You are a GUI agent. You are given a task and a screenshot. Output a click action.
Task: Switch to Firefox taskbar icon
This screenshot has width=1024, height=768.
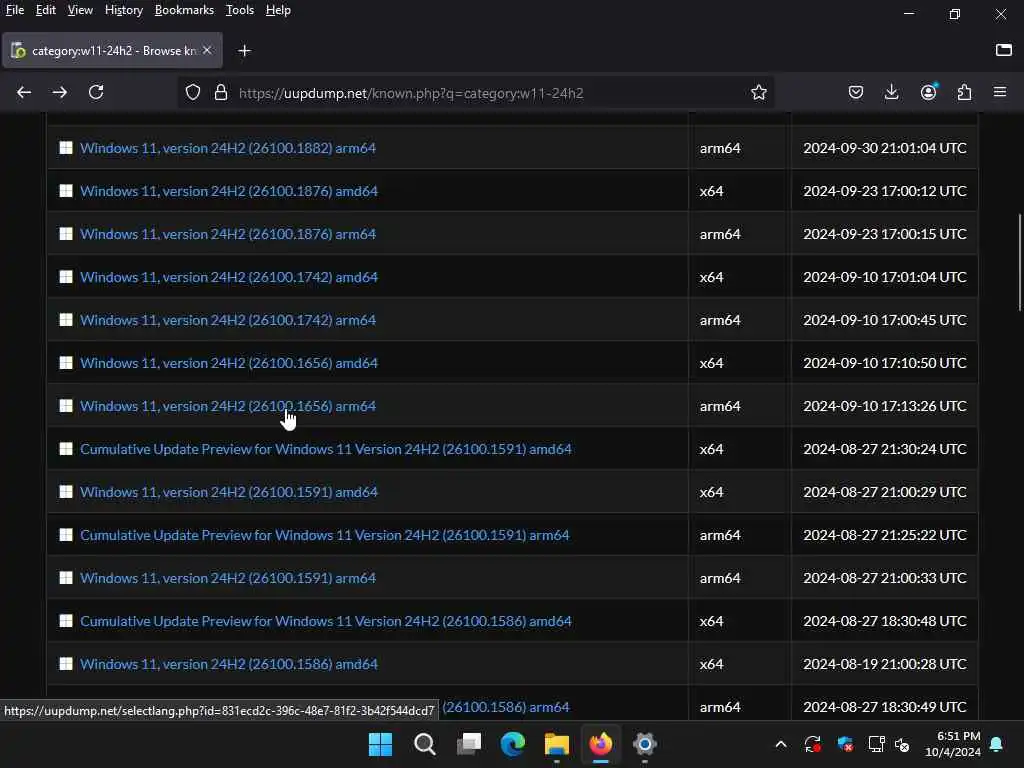click(601, 744)
